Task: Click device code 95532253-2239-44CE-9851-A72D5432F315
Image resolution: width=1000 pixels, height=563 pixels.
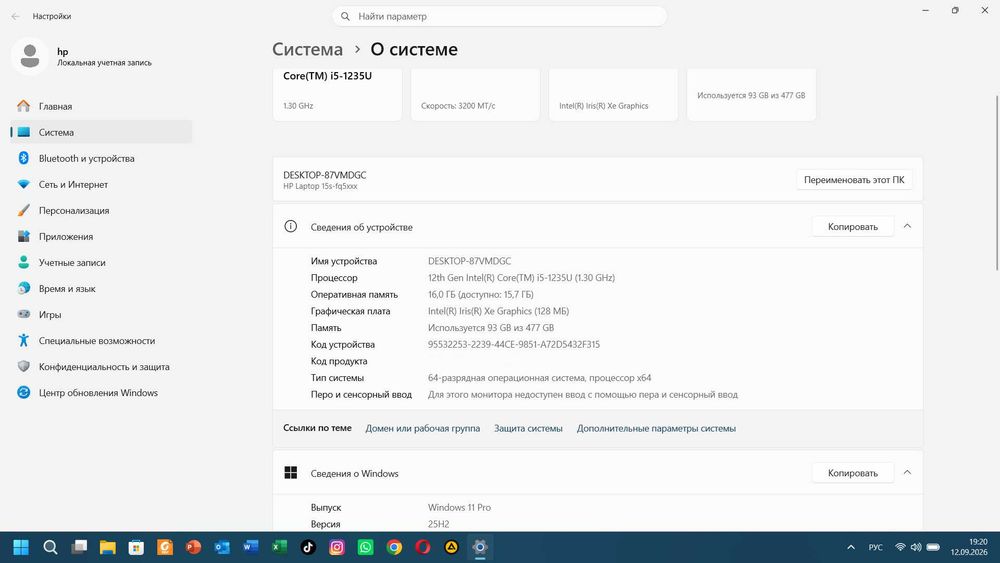Action: click(514, 344)
